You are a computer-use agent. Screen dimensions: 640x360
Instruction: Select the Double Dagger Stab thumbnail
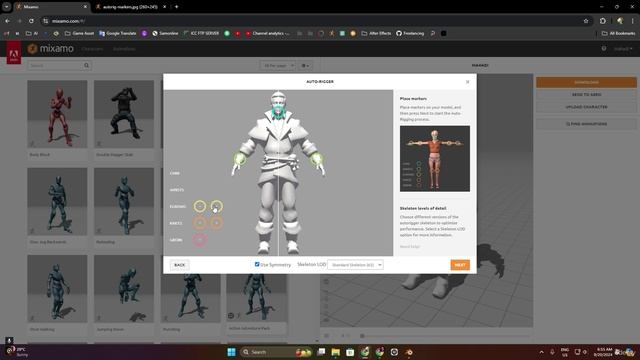124,114
